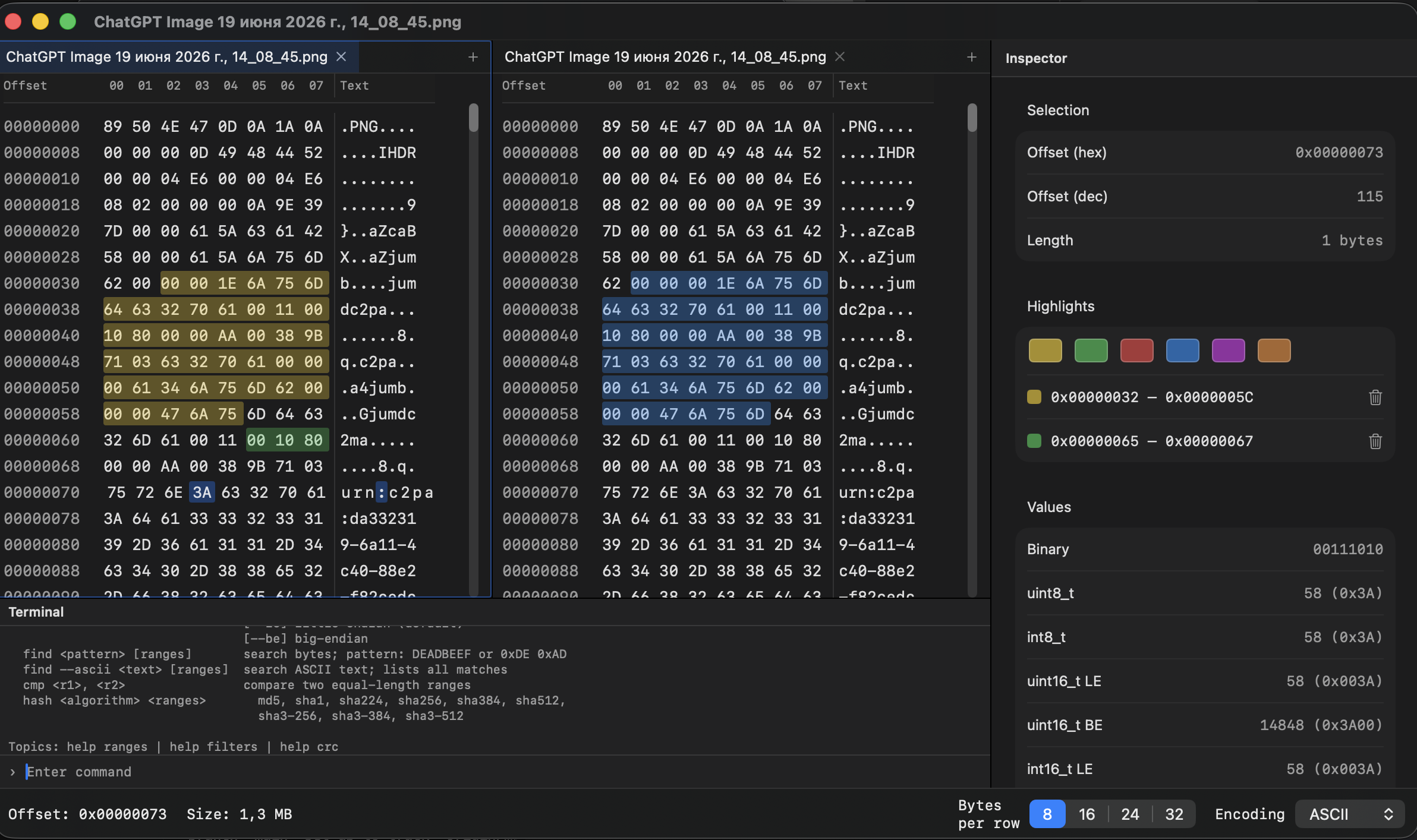This screenshot has width=1417, height=840.
Task: Click offset 00000060 in right pane
Action: 540,440
